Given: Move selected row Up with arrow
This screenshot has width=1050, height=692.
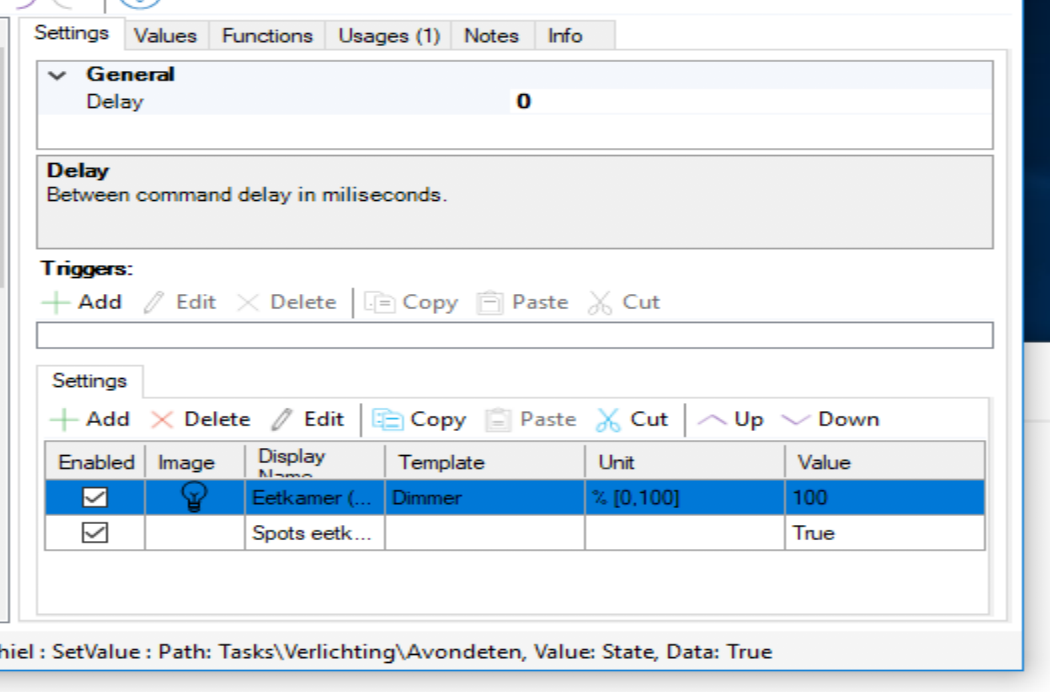Looking at the screenshot, I should (712, 420).
